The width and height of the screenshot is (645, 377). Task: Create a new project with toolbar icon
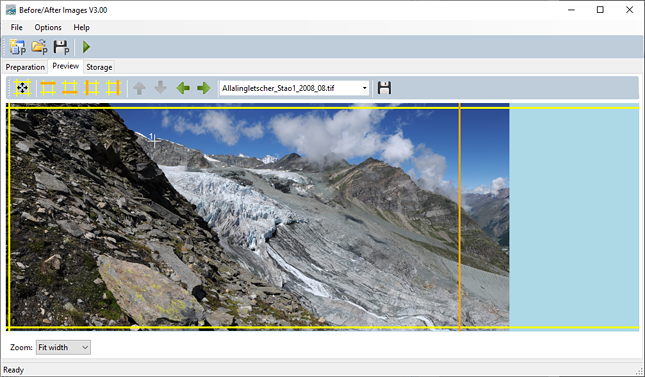(x=18, y=47)
